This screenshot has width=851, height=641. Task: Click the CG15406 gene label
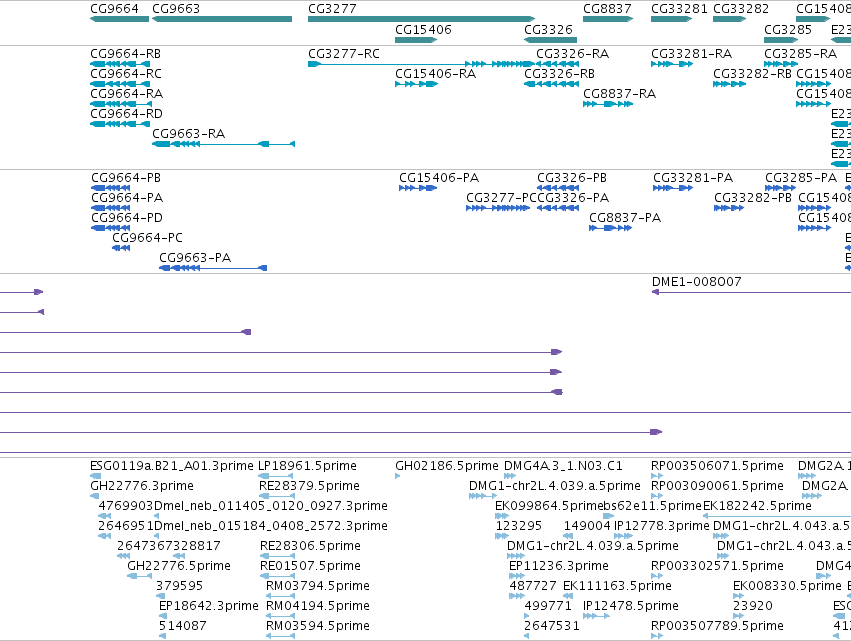[423, 29]
